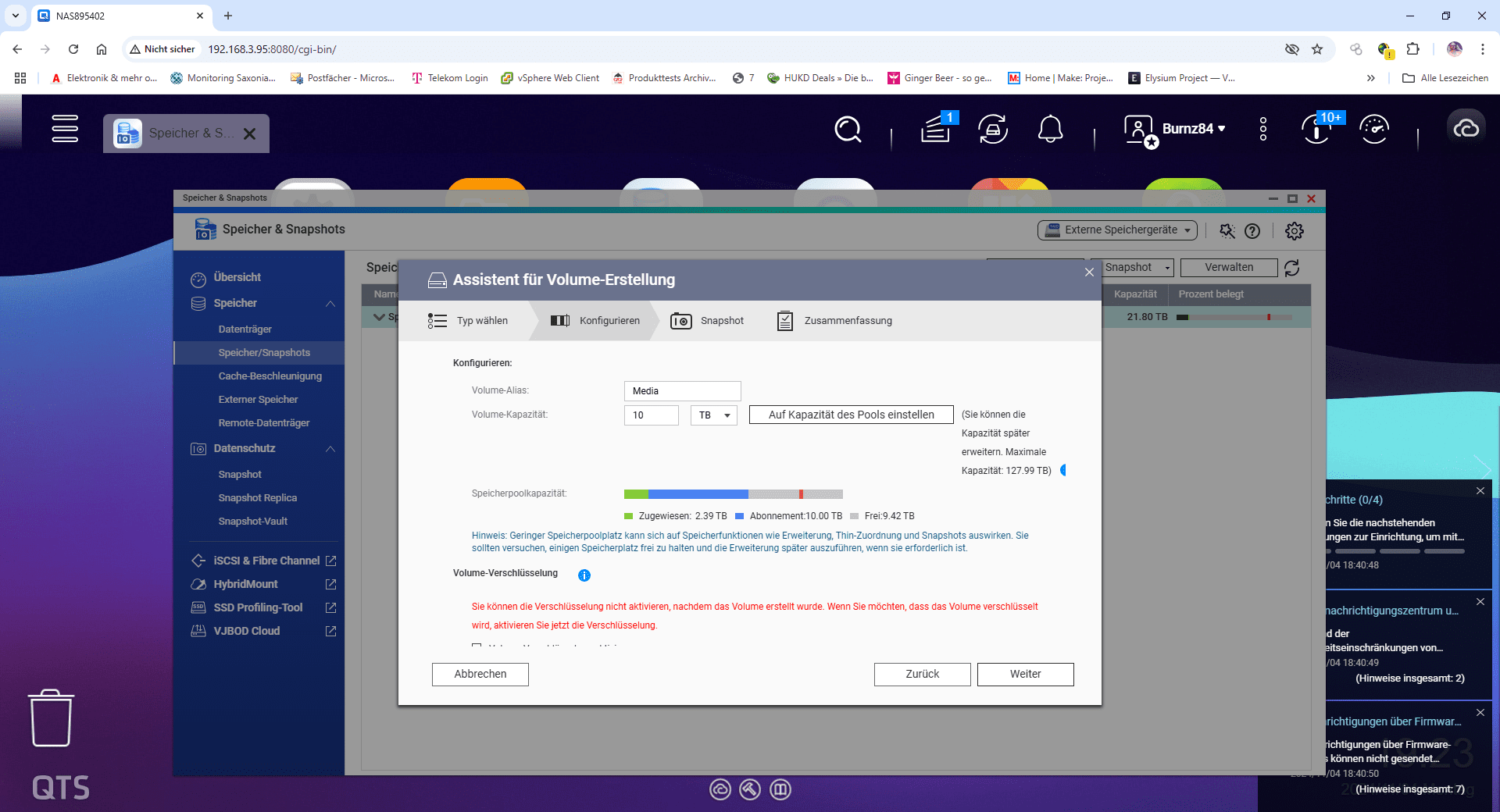Open the event notifications bell icon

click(1050, 129)
